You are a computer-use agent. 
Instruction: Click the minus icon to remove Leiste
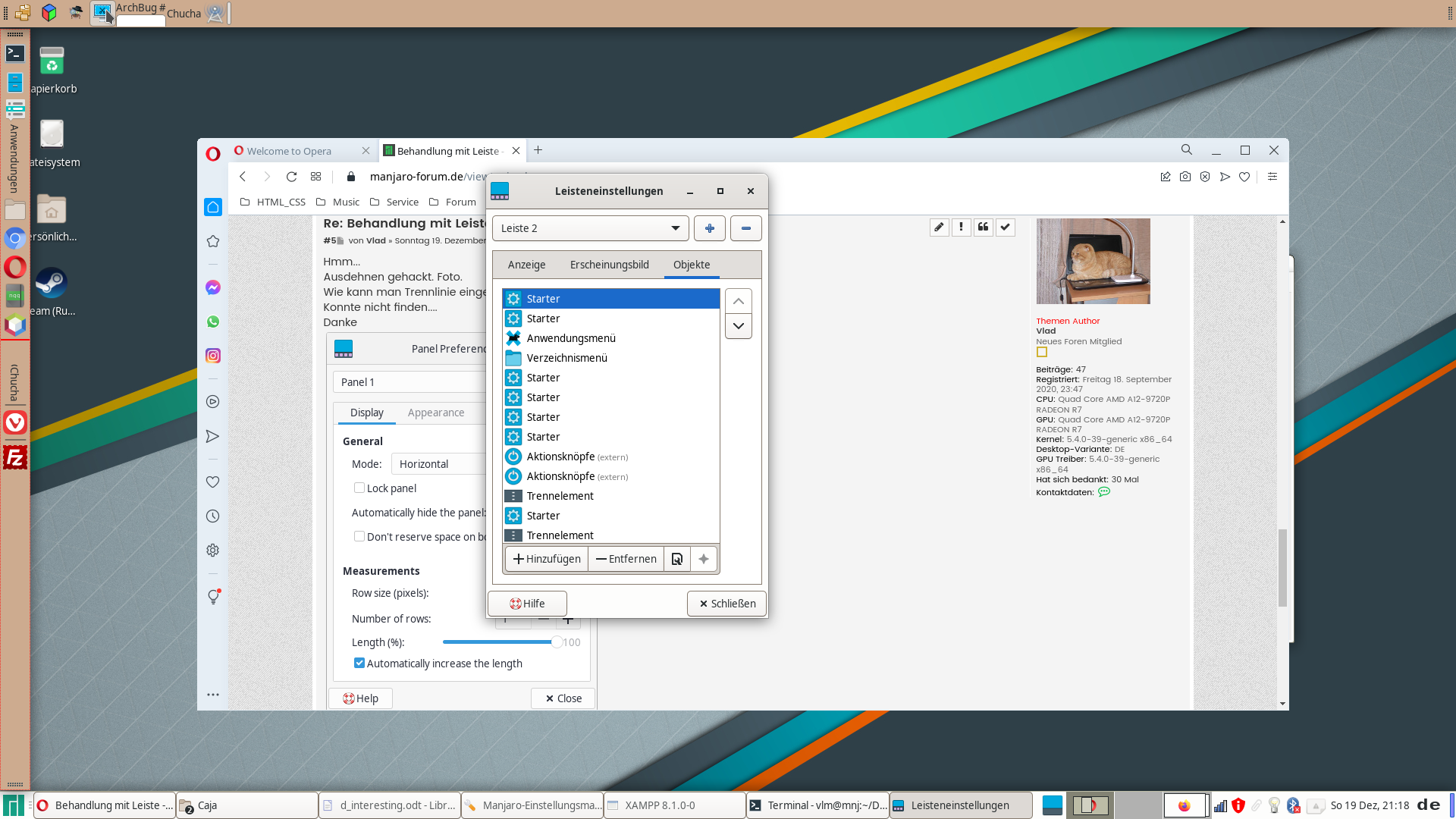[x=745, y=228]
